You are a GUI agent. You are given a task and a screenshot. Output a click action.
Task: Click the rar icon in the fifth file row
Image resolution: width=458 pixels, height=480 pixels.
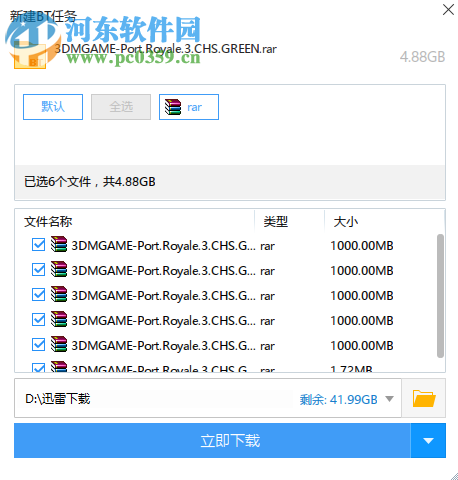click(x=59, y=344)
